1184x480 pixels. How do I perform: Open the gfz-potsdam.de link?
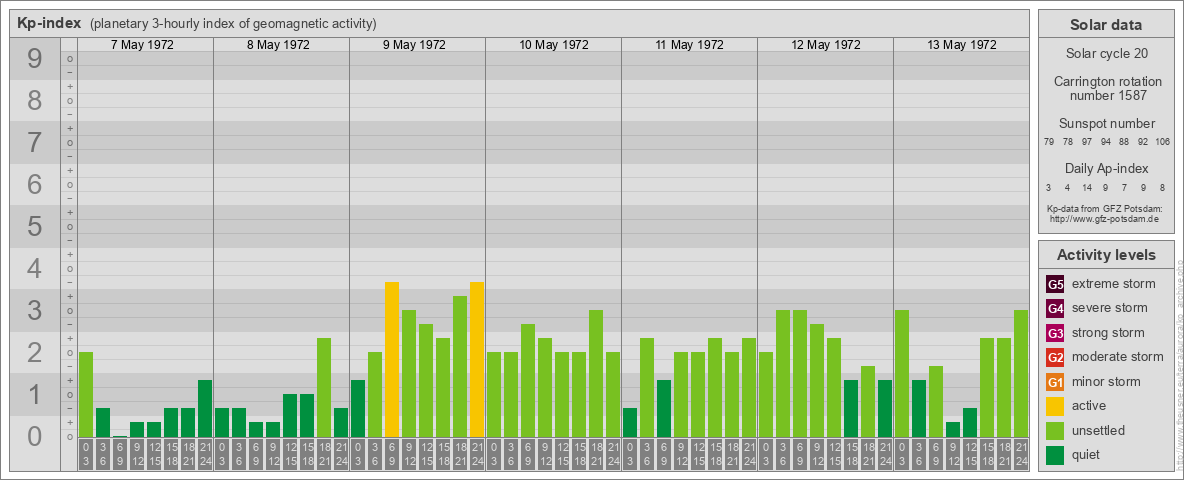pyautogui.click(x=1104, y=219)
